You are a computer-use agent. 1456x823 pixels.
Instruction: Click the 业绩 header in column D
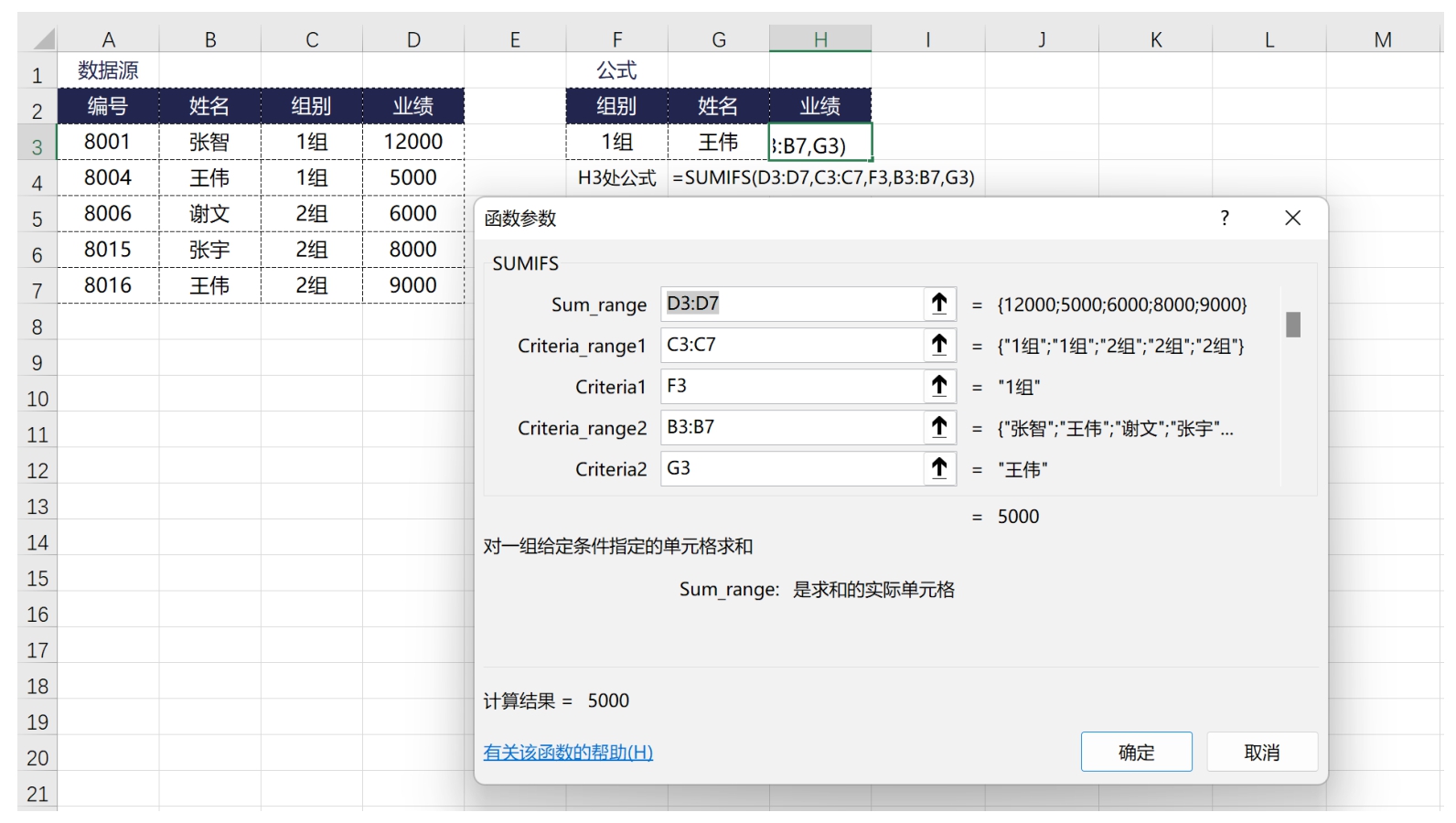pos(413,106)
